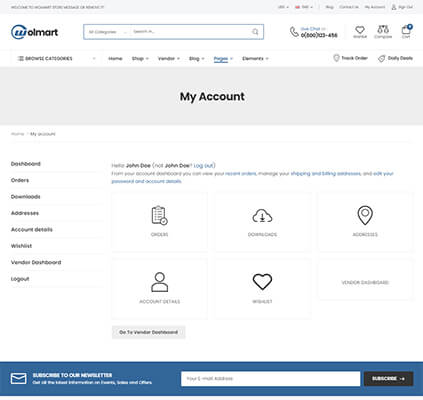Viewport: 423px width, 400px height.
Task: Select Orders in account sidebar
Action: [20, 180]
